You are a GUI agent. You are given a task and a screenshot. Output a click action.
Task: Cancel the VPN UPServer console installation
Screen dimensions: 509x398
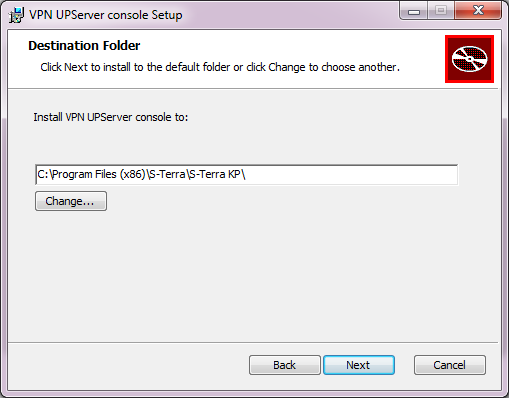450,365
